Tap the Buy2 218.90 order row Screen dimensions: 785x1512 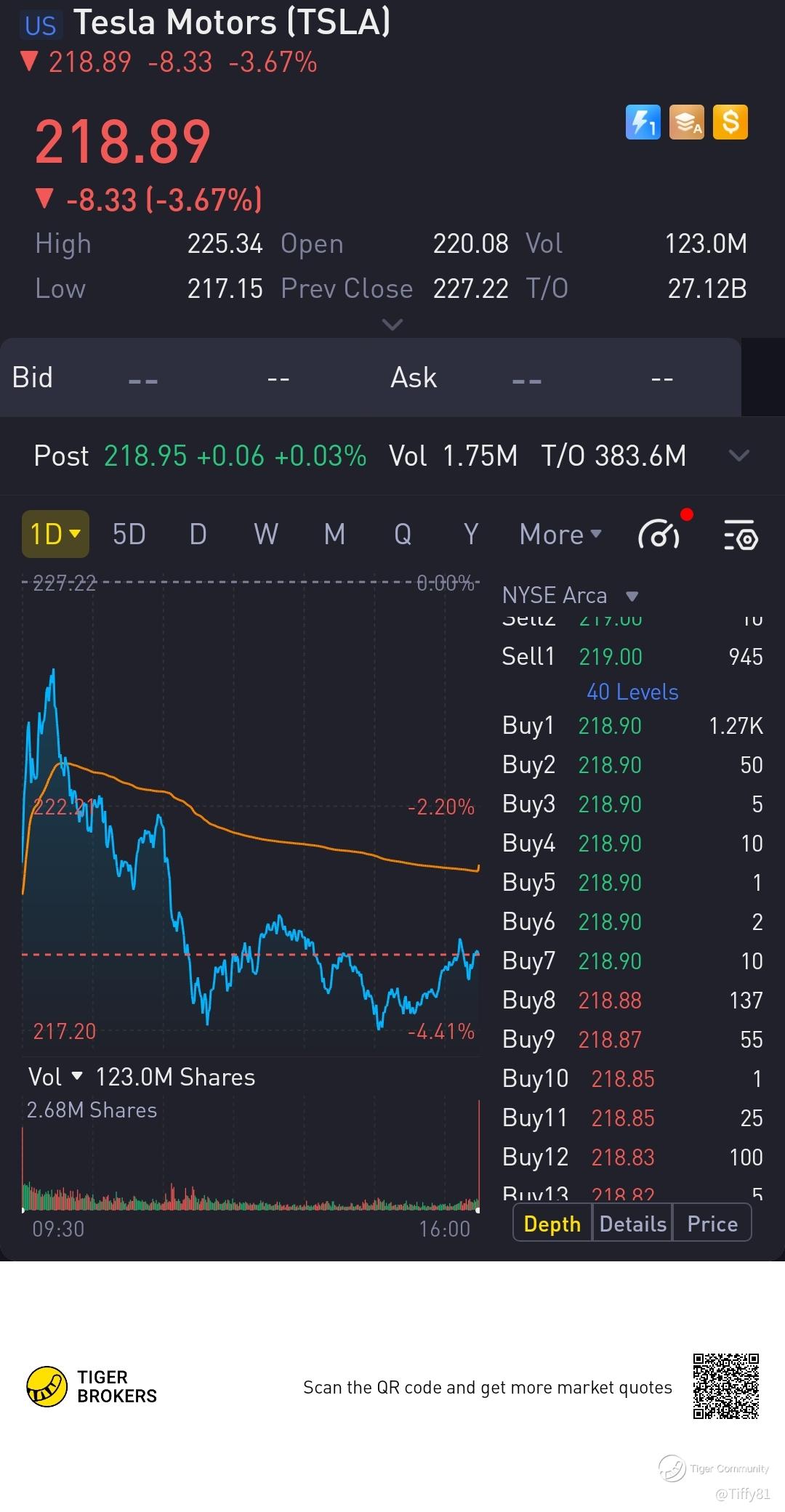tap(632, 765)
